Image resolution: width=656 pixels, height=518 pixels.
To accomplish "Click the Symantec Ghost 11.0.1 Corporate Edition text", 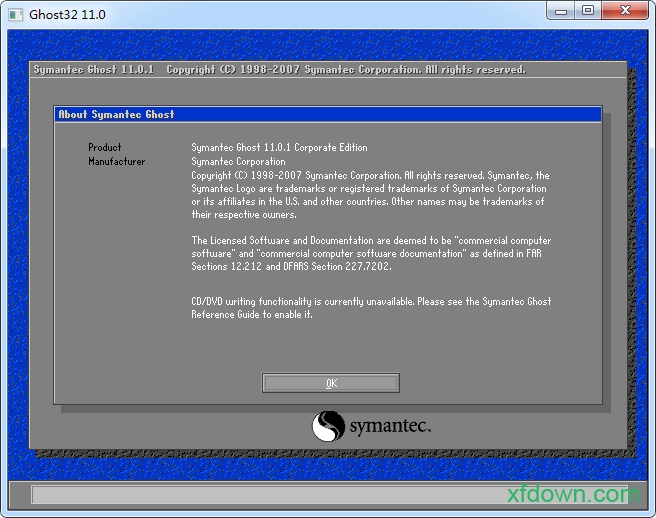I will [279, 148].
